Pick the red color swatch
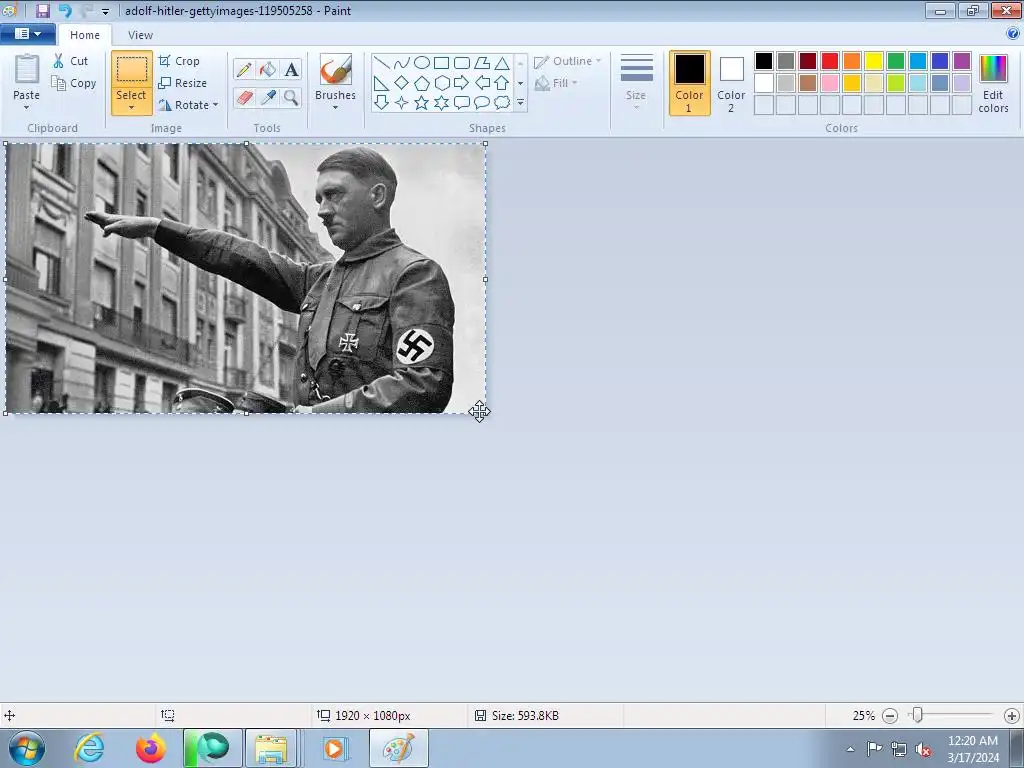Image resolution: width=1024 pixels, height=768 pixels. [x=829, y=61]
